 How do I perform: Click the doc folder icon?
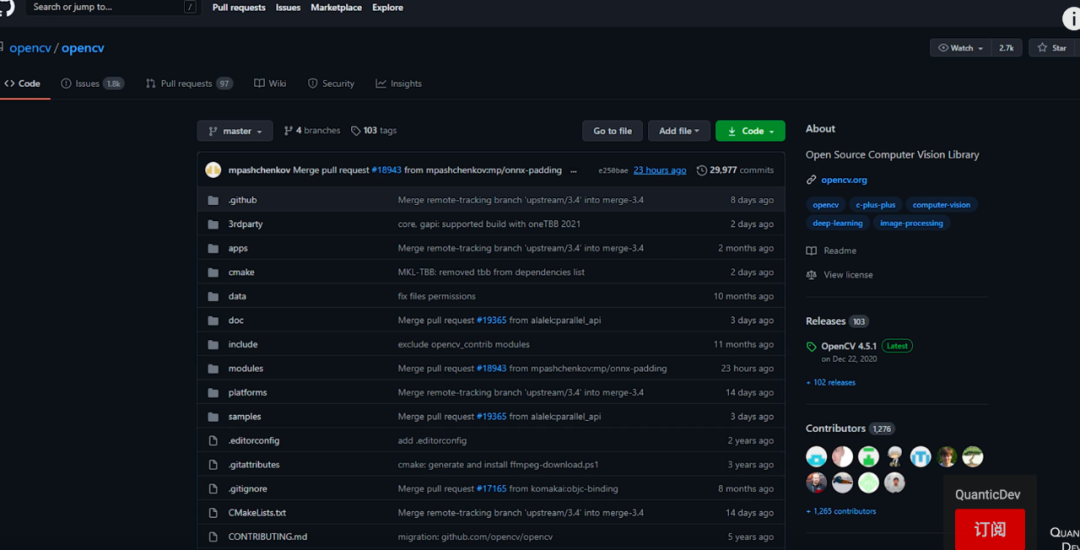[213, 320]
